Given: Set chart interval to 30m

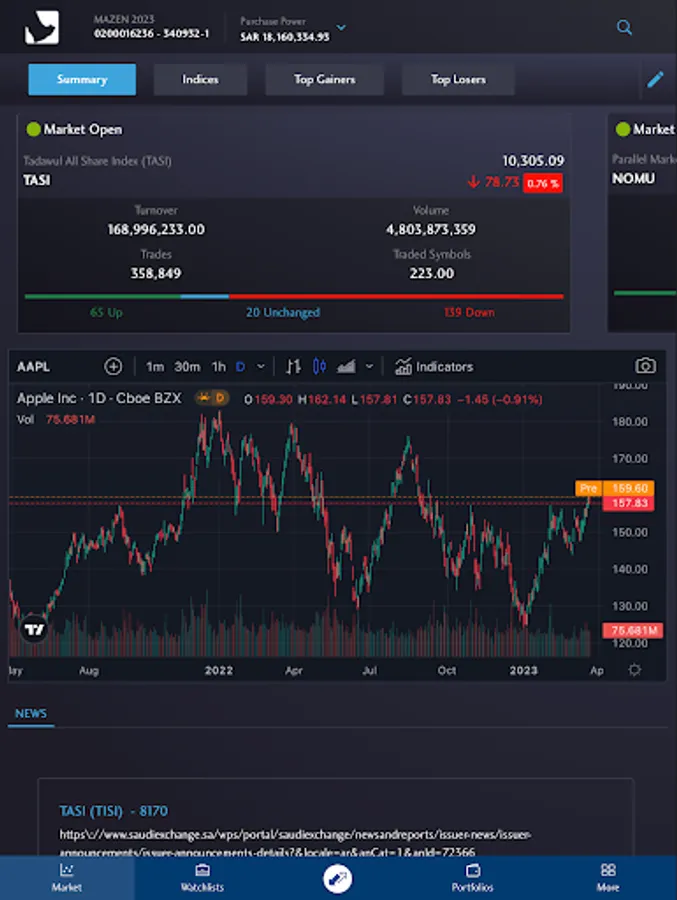Looking at the screenshot, I should coord(187,366).
